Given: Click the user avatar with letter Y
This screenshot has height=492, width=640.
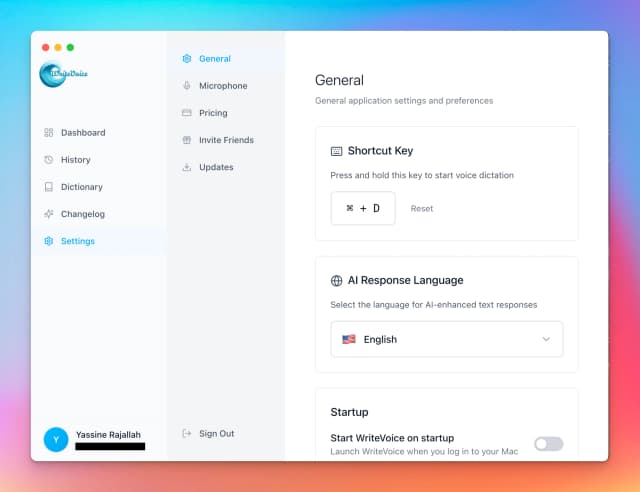Looking at the screenshot, I should point(56,439).
